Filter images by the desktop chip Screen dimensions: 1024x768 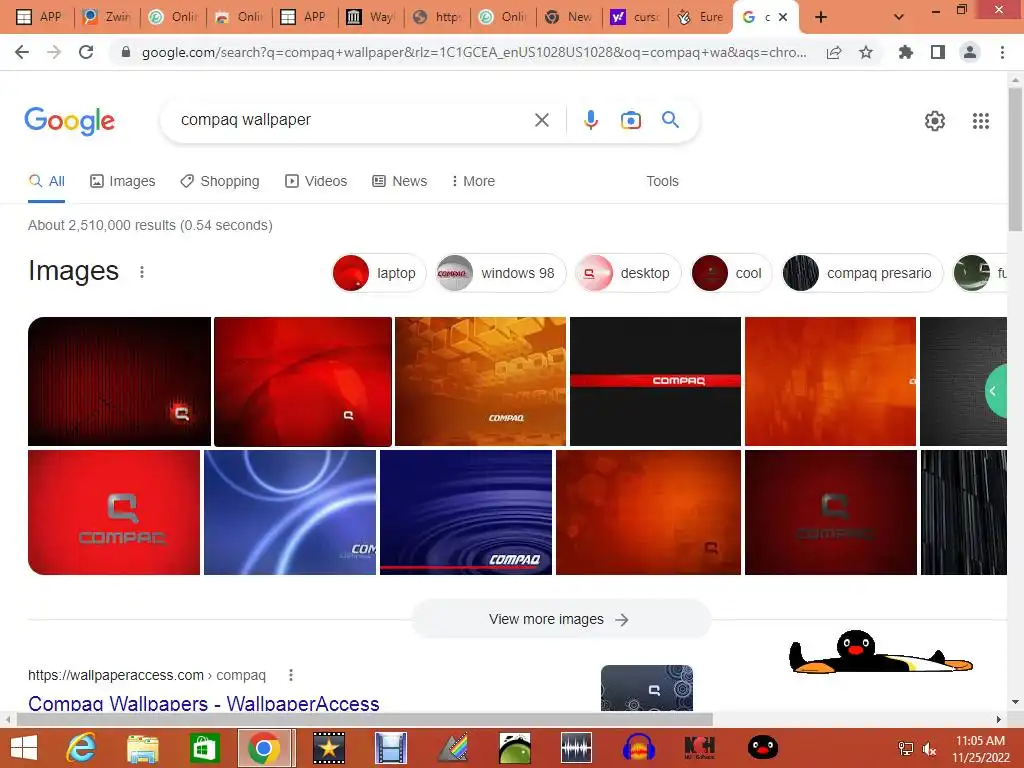[628, 273]
